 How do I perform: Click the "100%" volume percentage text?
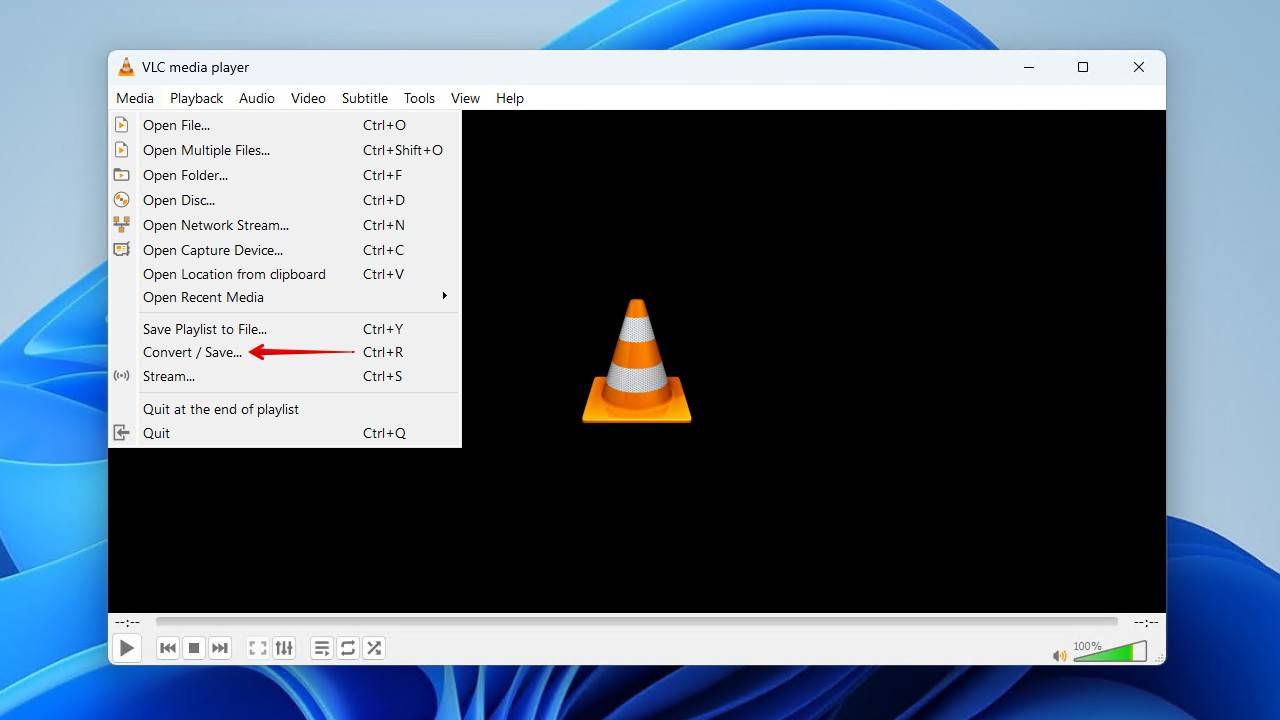[x=1087, y=646]
